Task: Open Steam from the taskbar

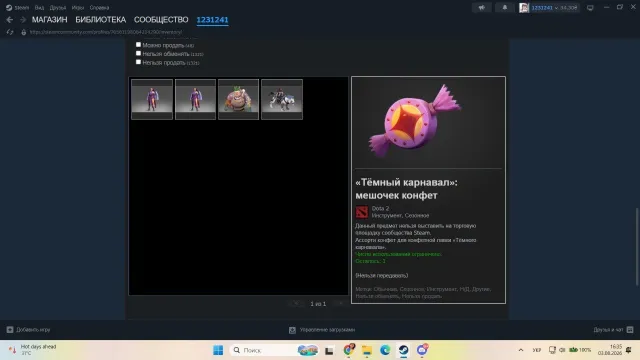Action: click(404, 350)
